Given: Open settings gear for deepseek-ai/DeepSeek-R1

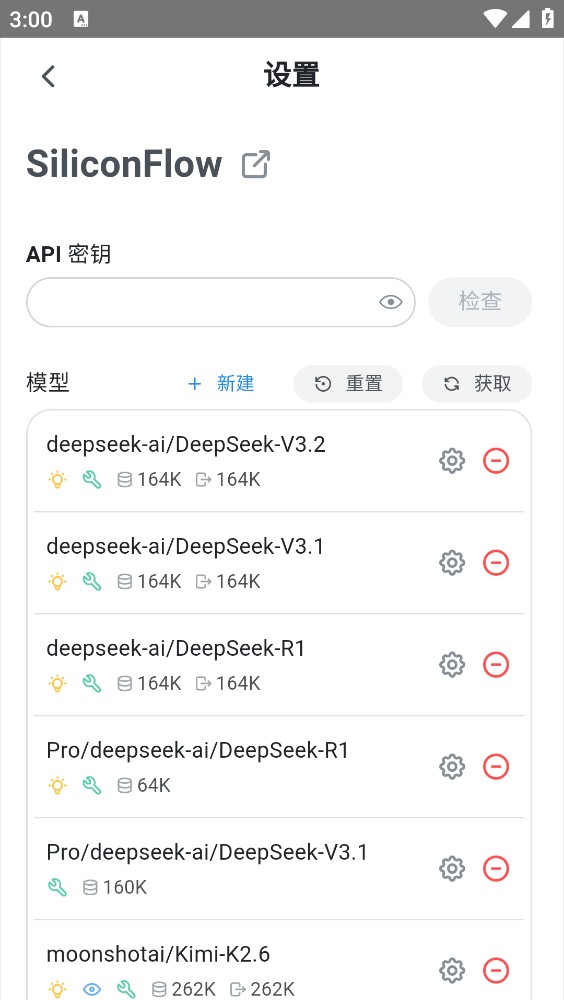Looking at the screenshot, I should tap(452, 665).
